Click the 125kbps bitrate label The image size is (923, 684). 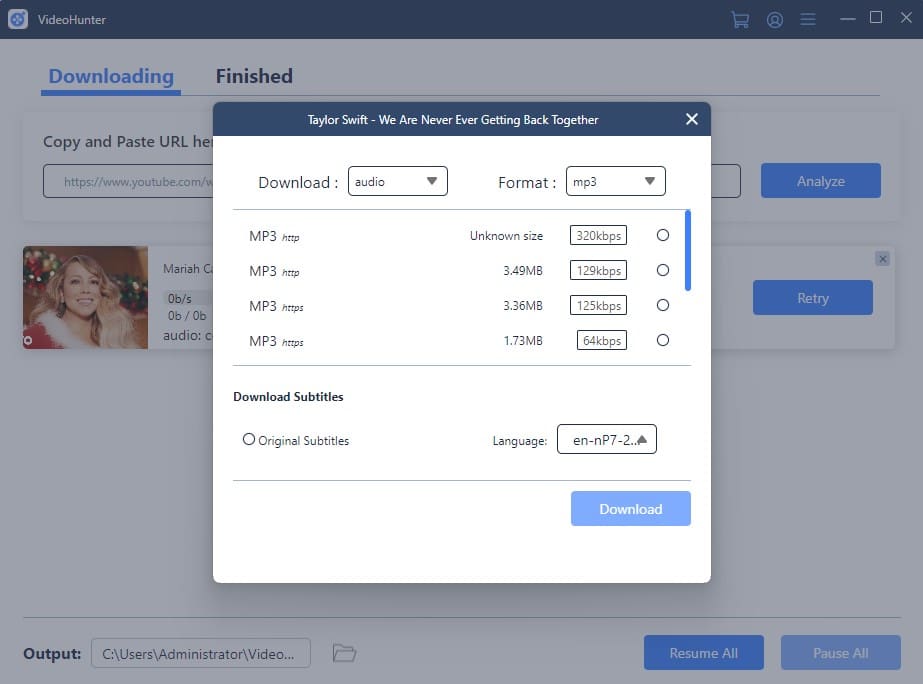pos(598,306)
